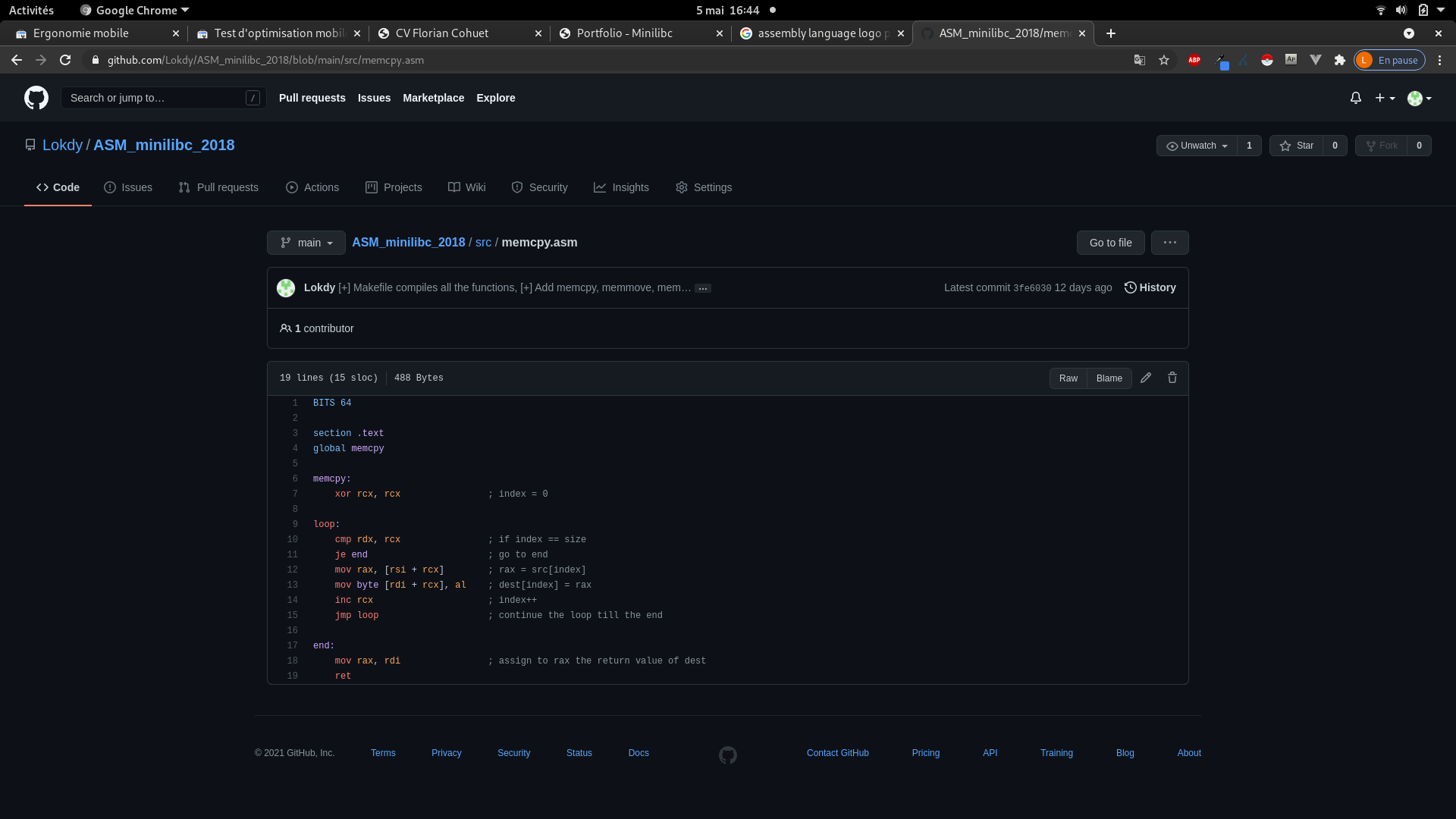This screenshot has width=1456, height=819.
Task: Open footer Terms link
Action: coord(383,753)
